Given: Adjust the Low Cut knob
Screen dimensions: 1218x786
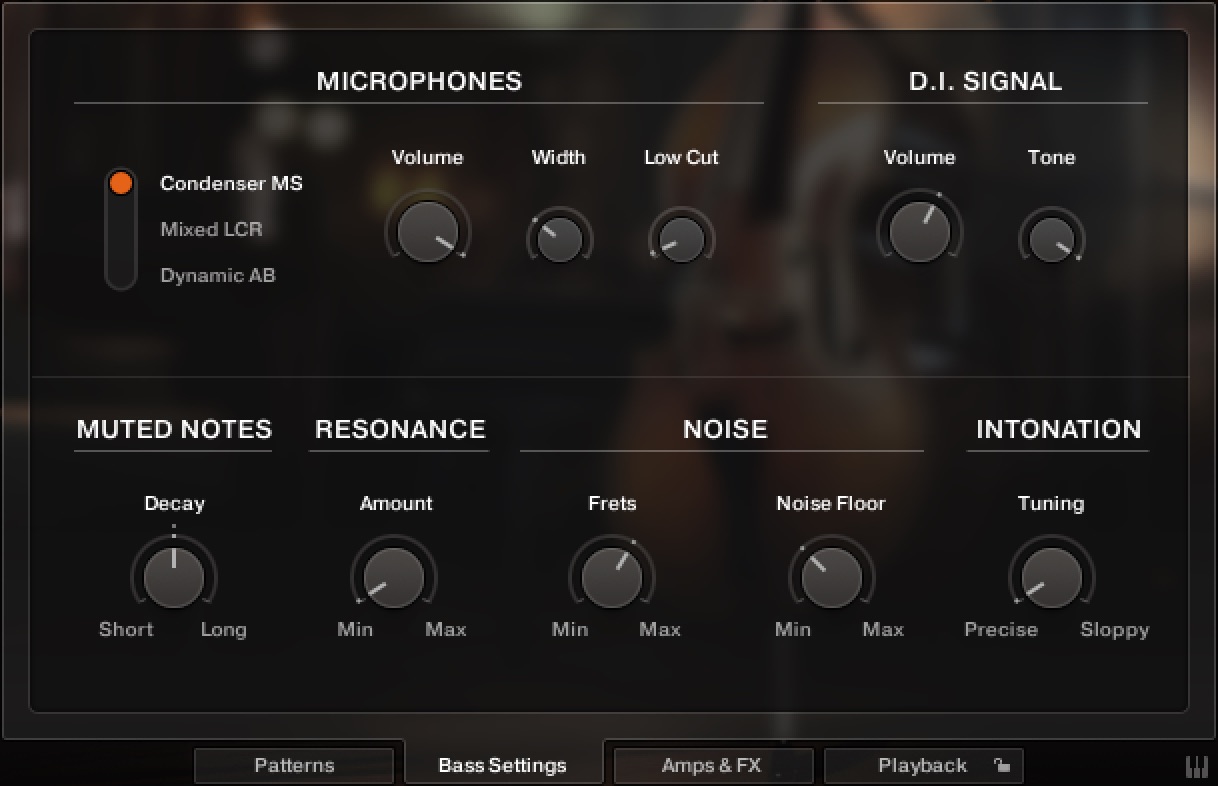Looking at the screenshot, I should click(681, 237).
